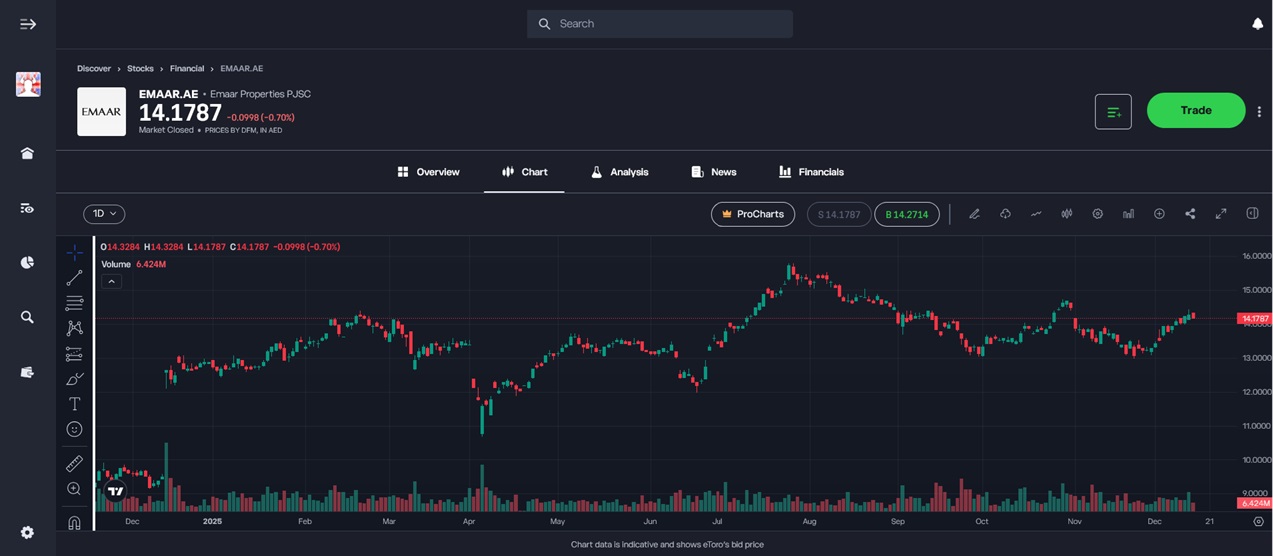
Task: Expand the left sidebar menu
Action: point(28,24)
